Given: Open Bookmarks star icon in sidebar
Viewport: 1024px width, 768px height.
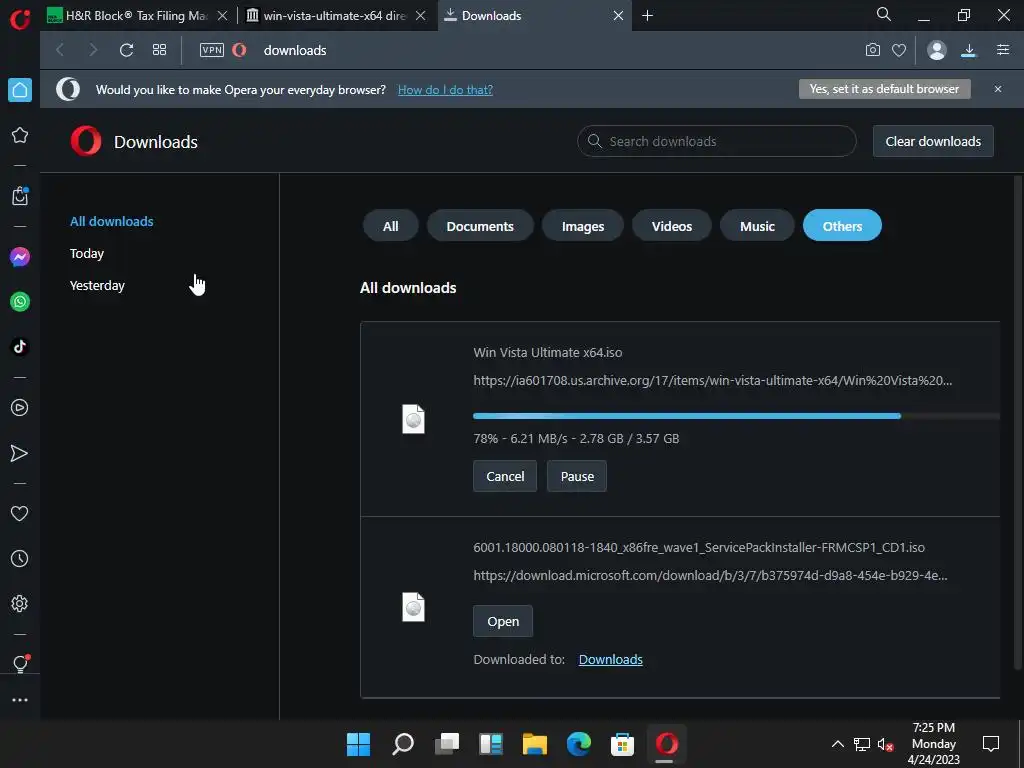Looking at the screenshot, I should point(20,135).
